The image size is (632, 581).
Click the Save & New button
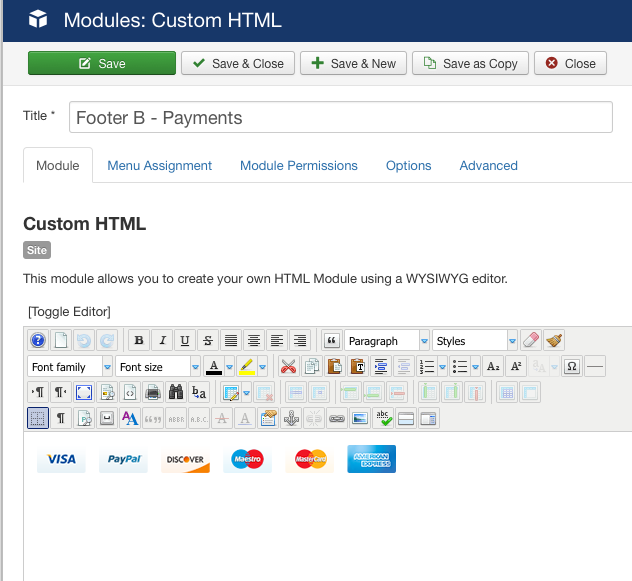click(x=353, y=63)
